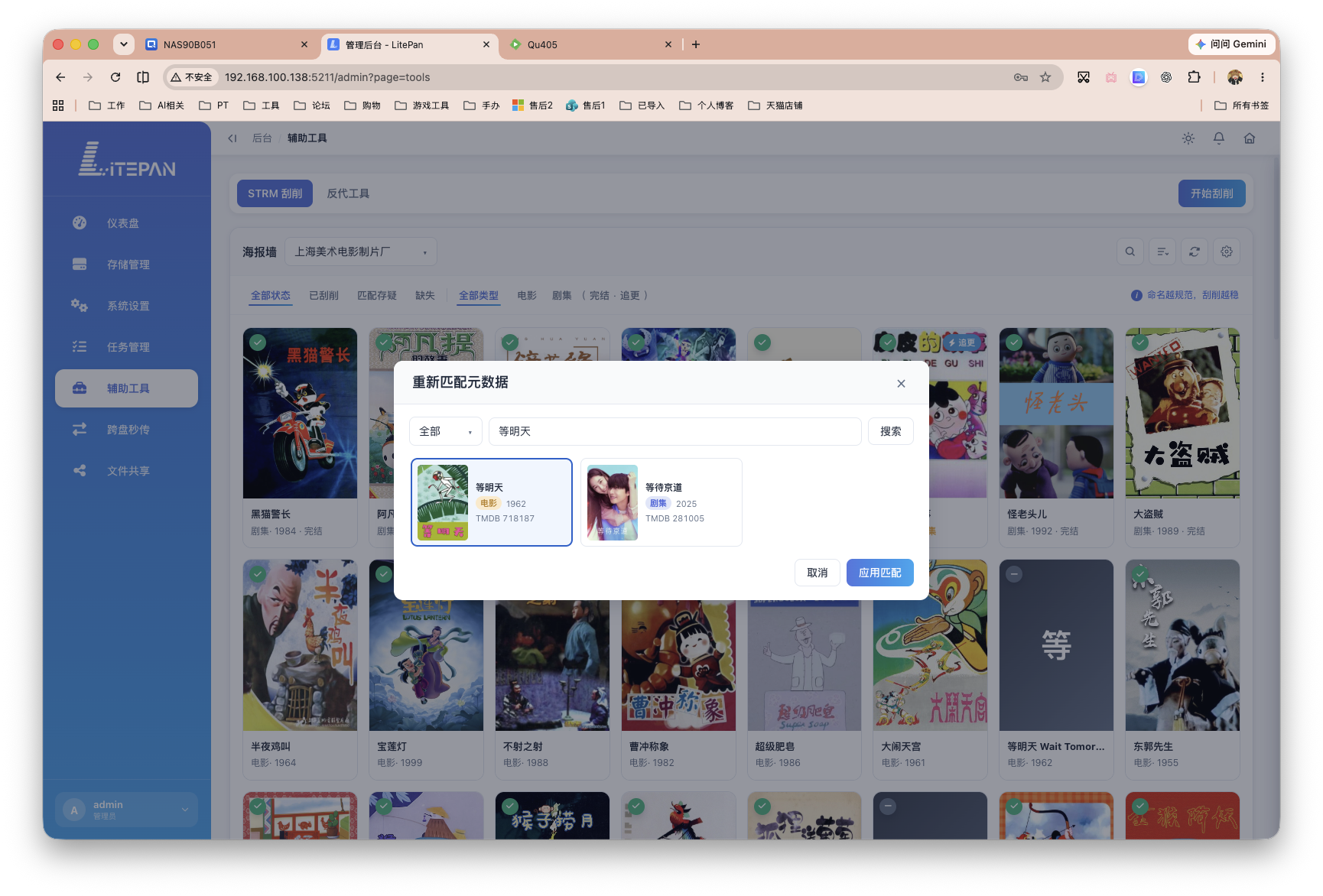Open 存储管理 in the sidebar
The height and width of the screenshot is (896, 1323).
[127, 265]
